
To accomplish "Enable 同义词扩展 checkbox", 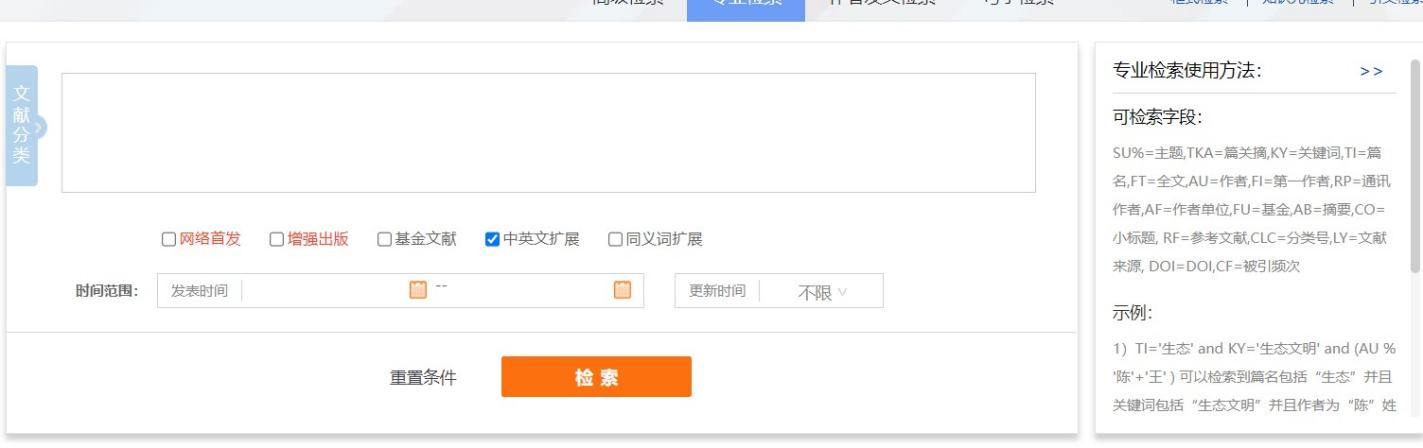I will (x=616, y=240).
